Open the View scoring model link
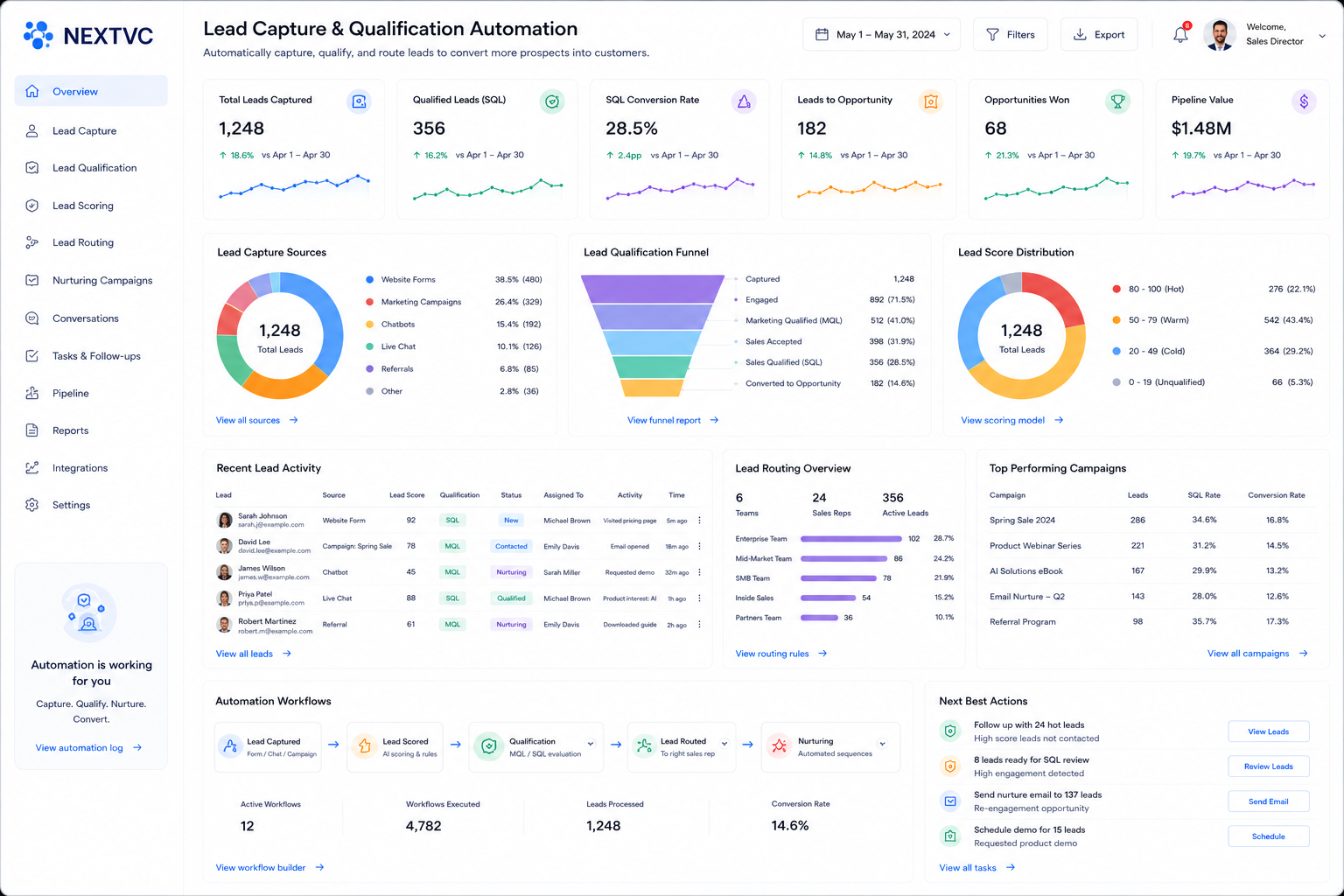 click(x=1012, y=421)
